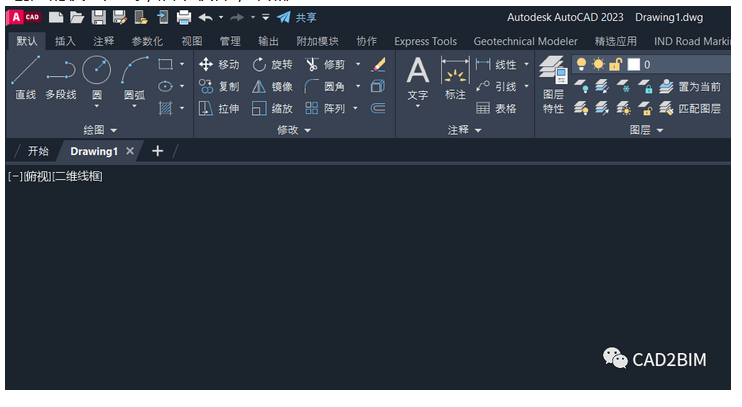The image size is (742, 407).
Task: Open the Default (默认) ribbon tab
Action: pyautogui.click(x=26, y=42)
